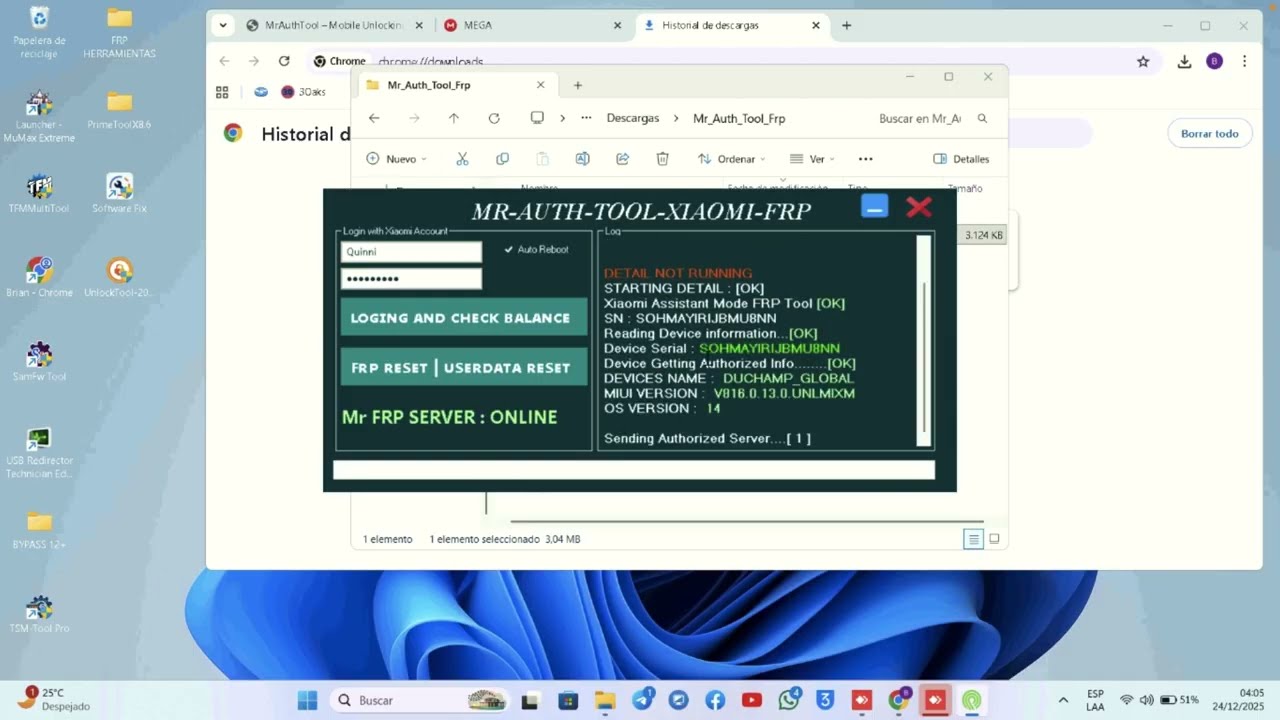
Task: Open the SamFw Tool desktop icon
Action: click(39, 361)
